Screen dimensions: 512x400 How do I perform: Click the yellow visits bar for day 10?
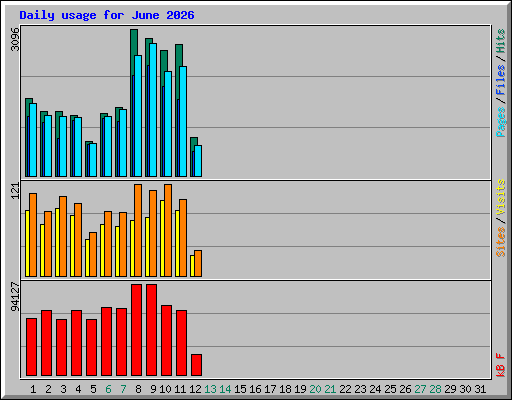pyautogui.click(x=162, y=238)
